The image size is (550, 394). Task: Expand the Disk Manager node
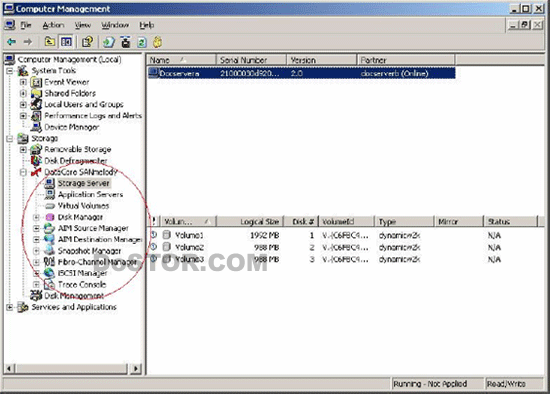tap(36, 217)
